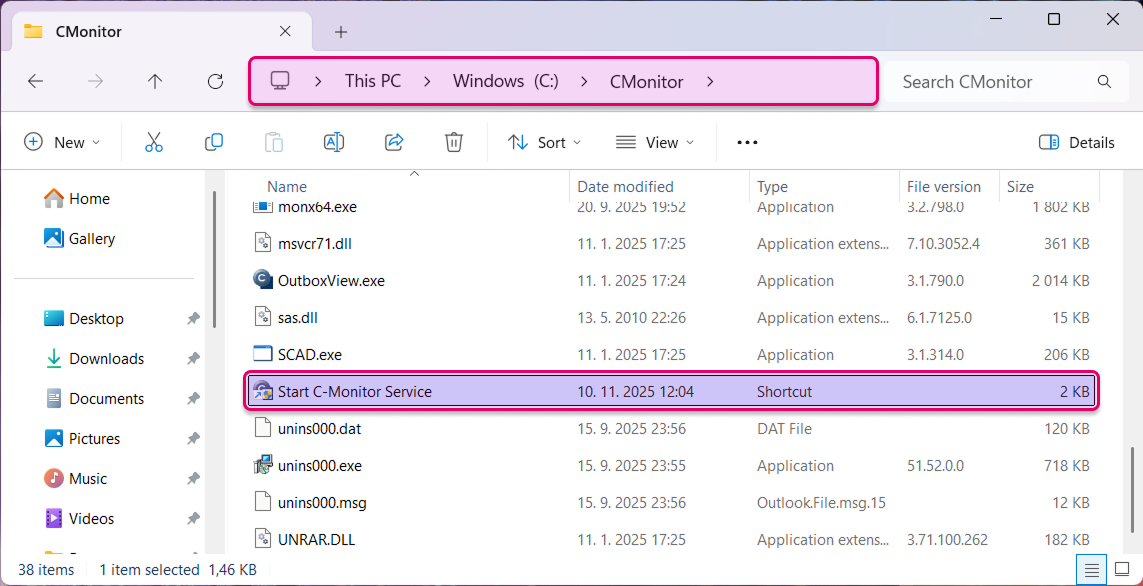Image resolution: width=1143 pixels, height=586 pixels.
Task: Sort by the Date modified column header
Action: 625,187
